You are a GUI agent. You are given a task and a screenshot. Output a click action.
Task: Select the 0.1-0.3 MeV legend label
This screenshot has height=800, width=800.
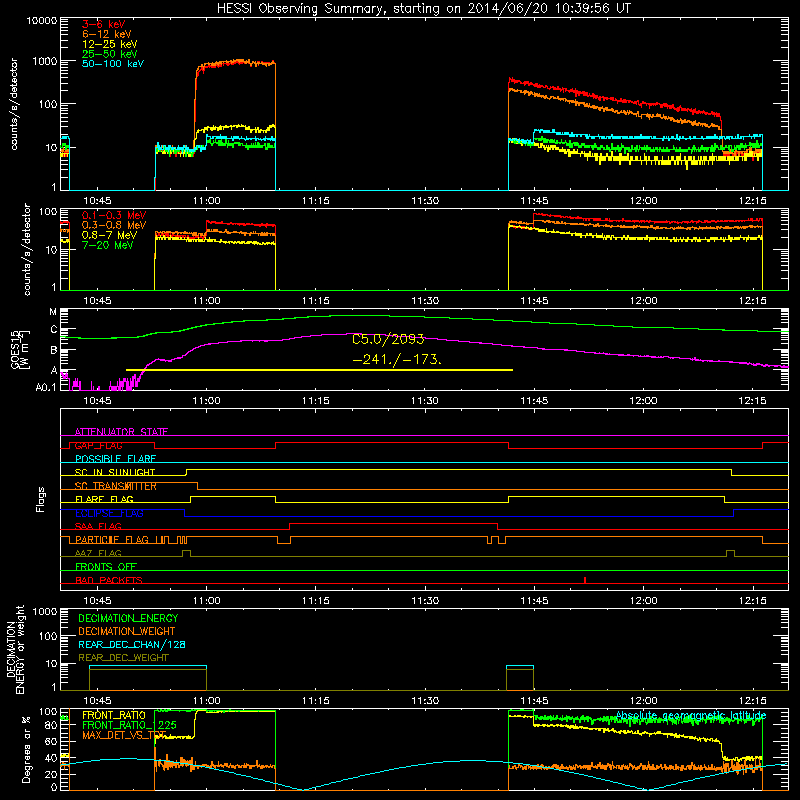coord(114,215)
